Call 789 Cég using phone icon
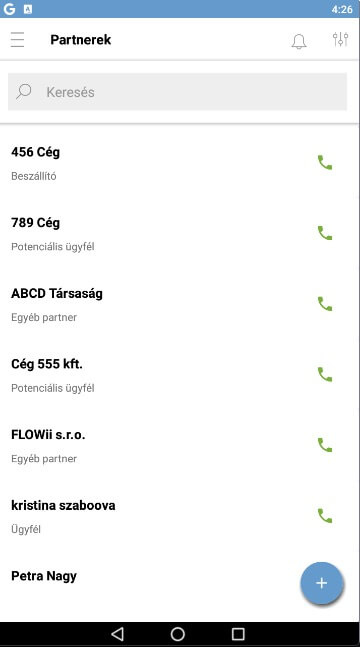The height and width of the screenshot is (647, 360). 325,233
